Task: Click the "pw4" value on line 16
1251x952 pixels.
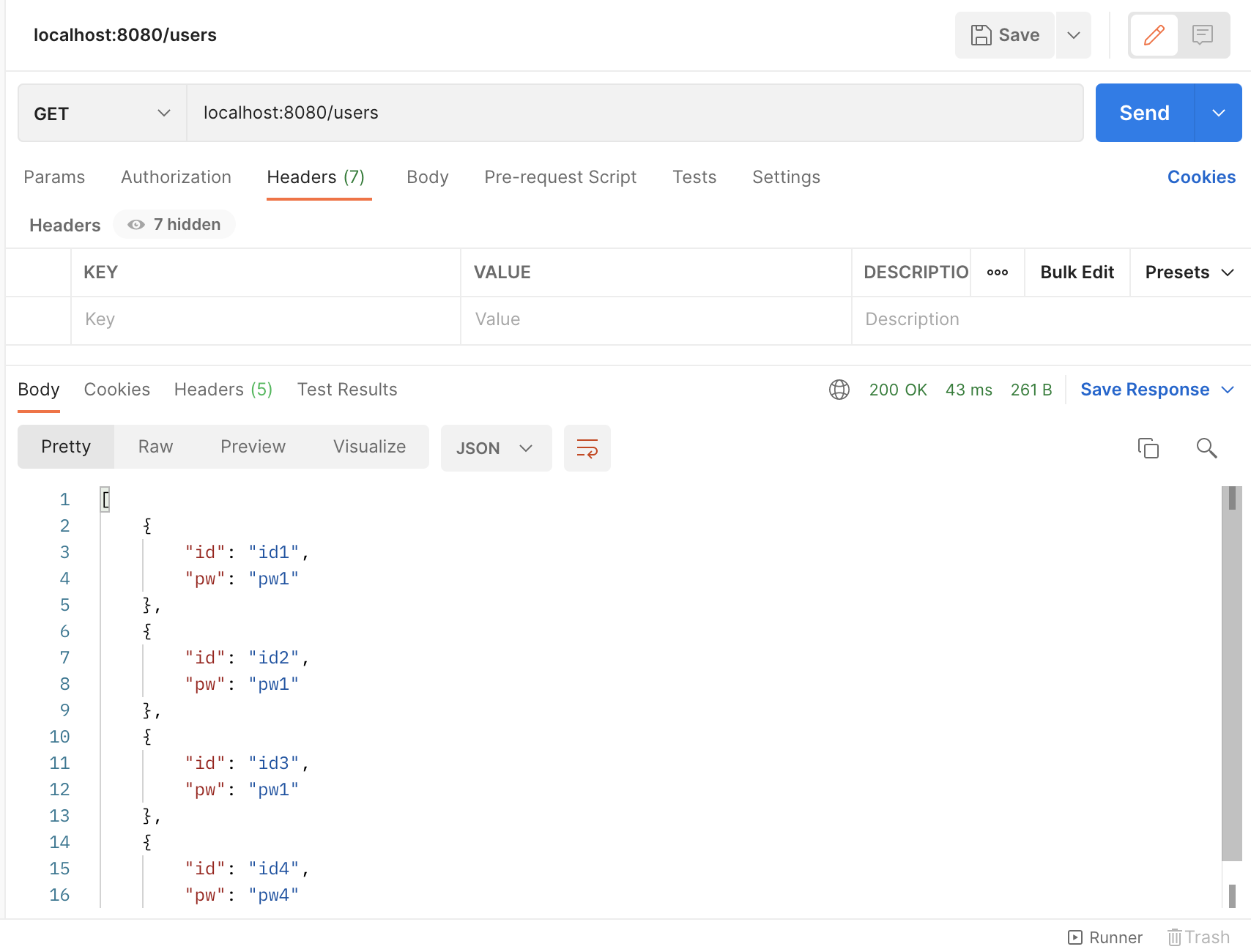Action: pyautogui.click(x=273, y=895)
